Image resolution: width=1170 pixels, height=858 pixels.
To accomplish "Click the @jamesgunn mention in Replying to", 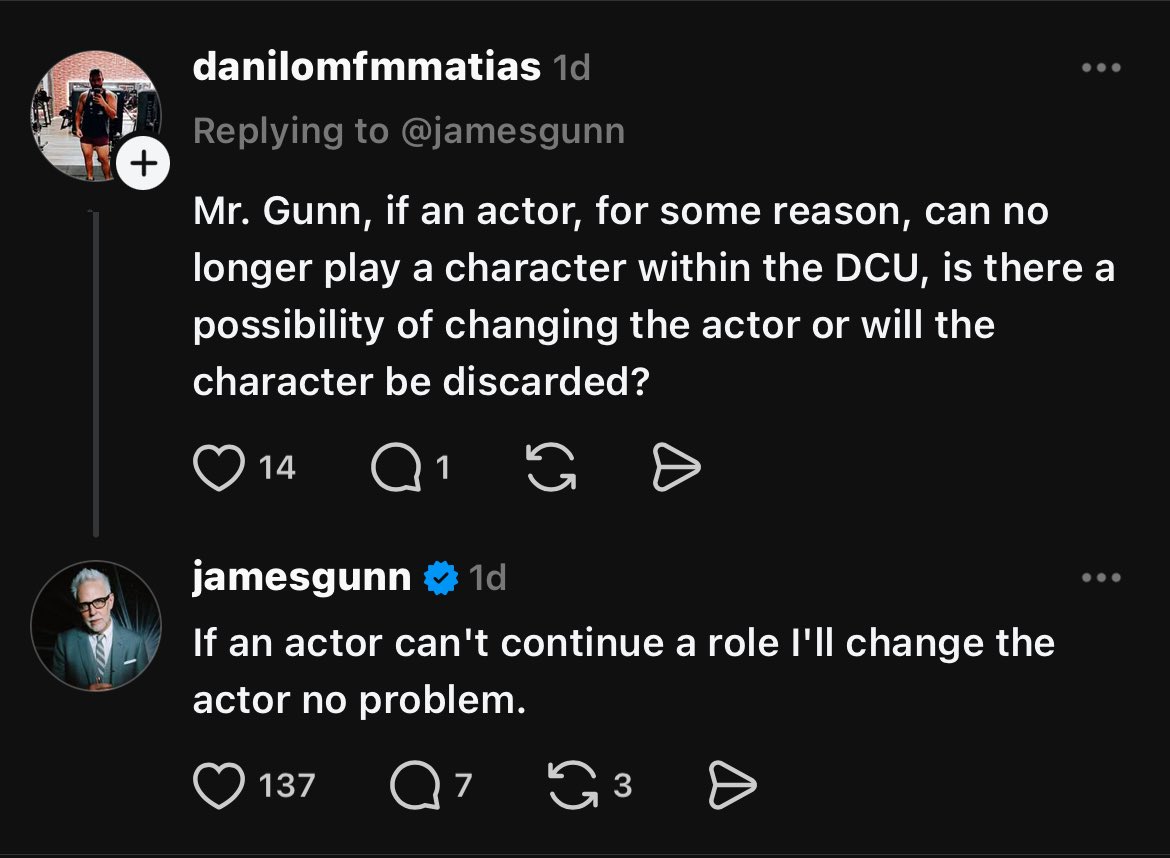I will click(513, 130).
